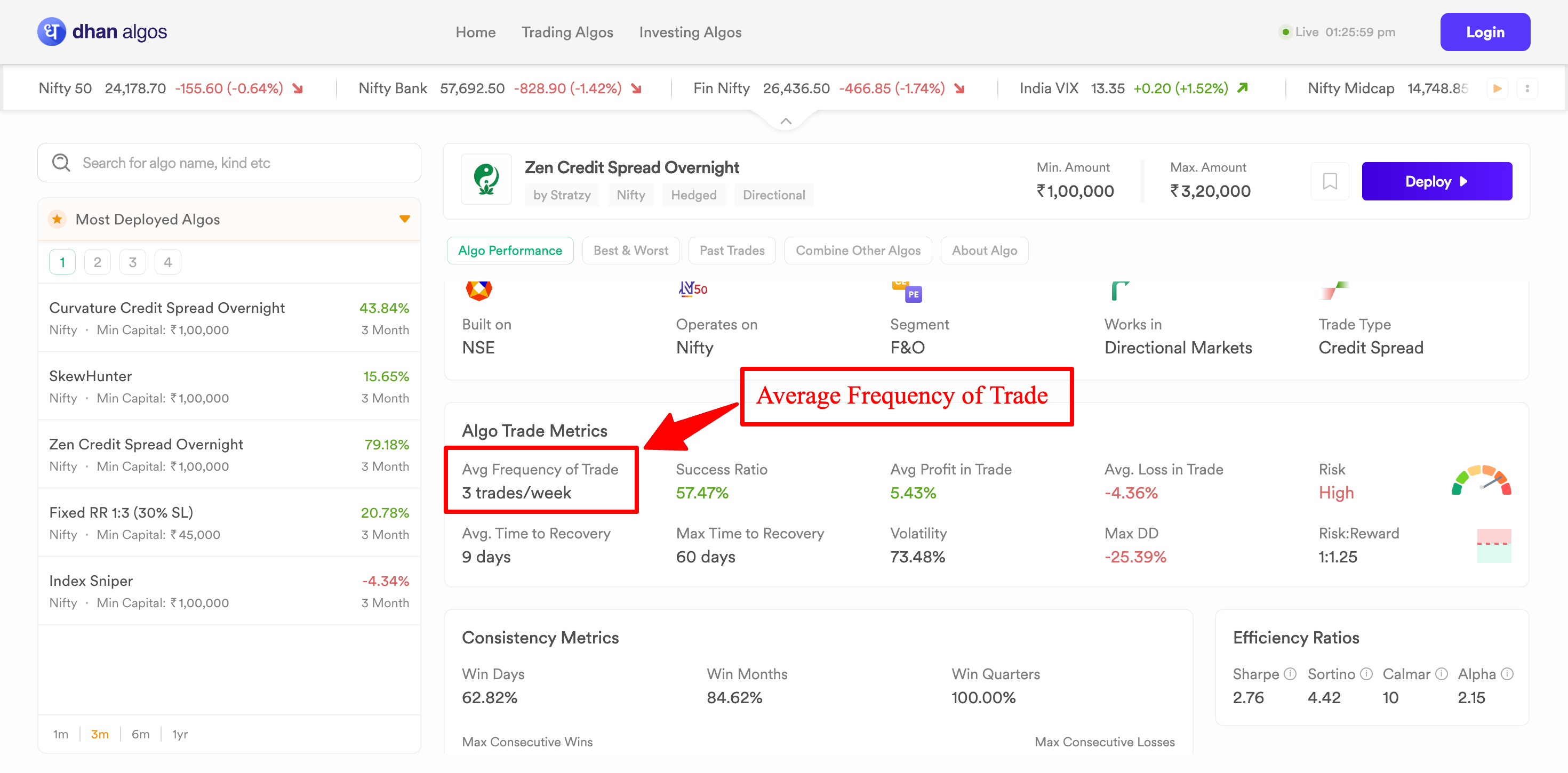1568x773 pixels.
Task: Click the dhan algos logo icon
Action: pos(52,31)
